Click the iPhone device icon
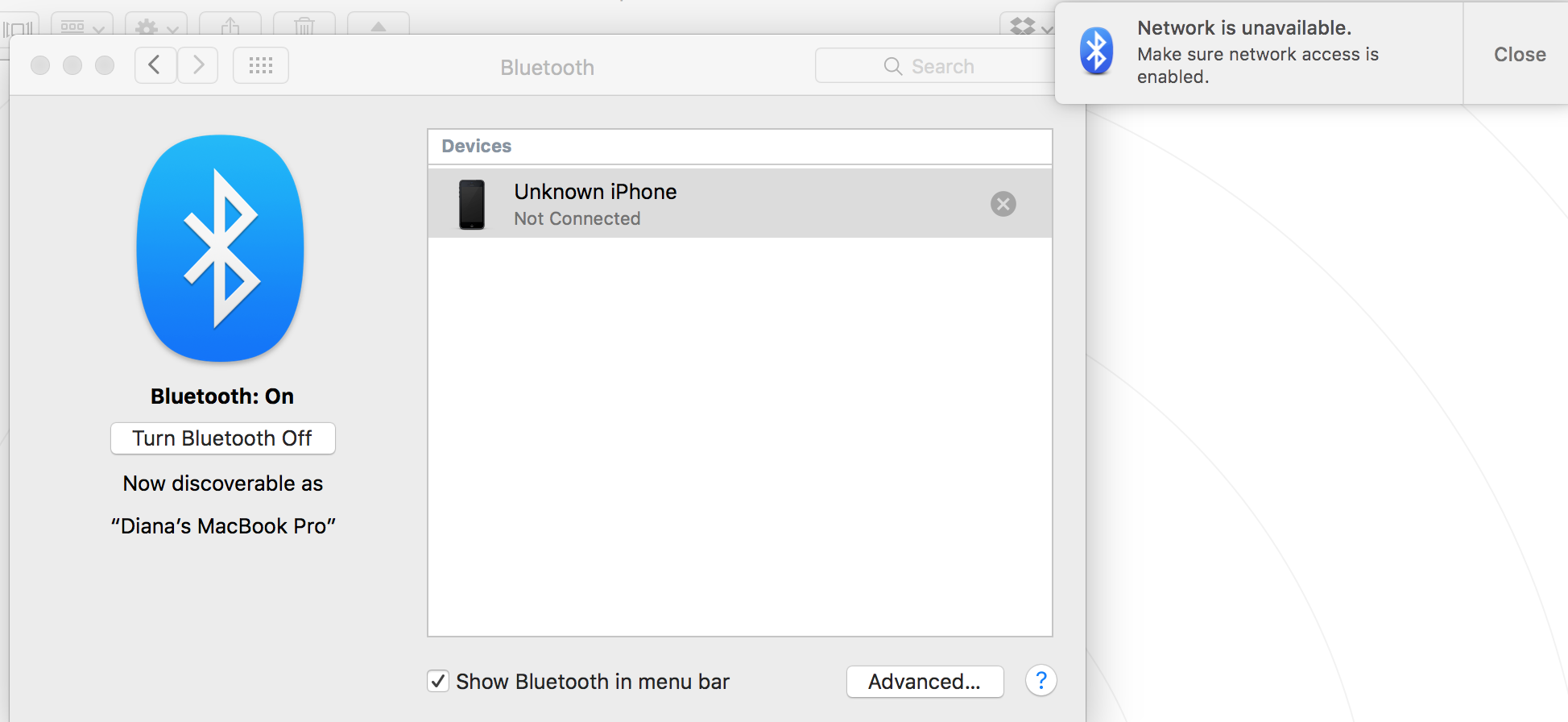Viewport: 1568px width, 722px height. click(472, 205)
